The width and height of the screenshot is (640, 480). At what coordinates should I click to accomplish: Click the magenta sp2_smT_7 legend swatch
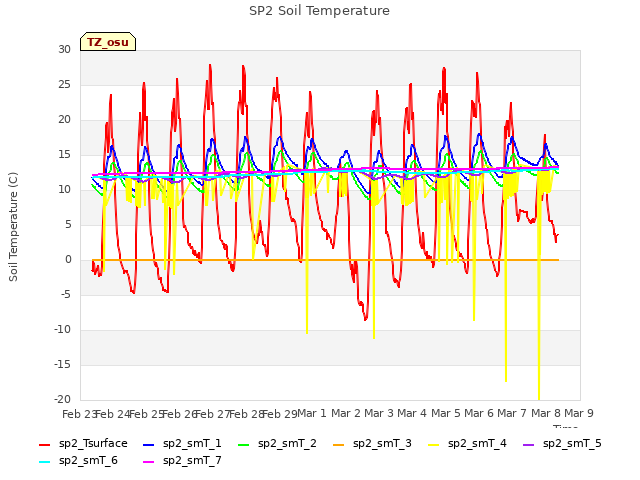tap(149, 462)
